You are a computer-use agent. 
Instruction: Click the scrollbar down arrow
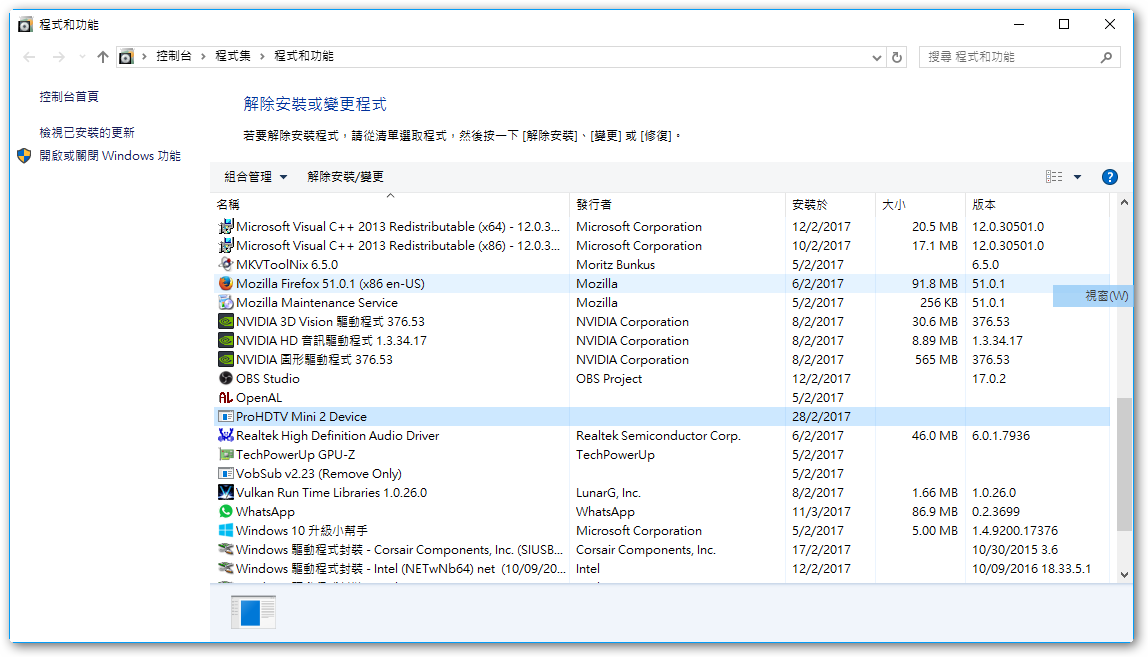click(1125, 575)
